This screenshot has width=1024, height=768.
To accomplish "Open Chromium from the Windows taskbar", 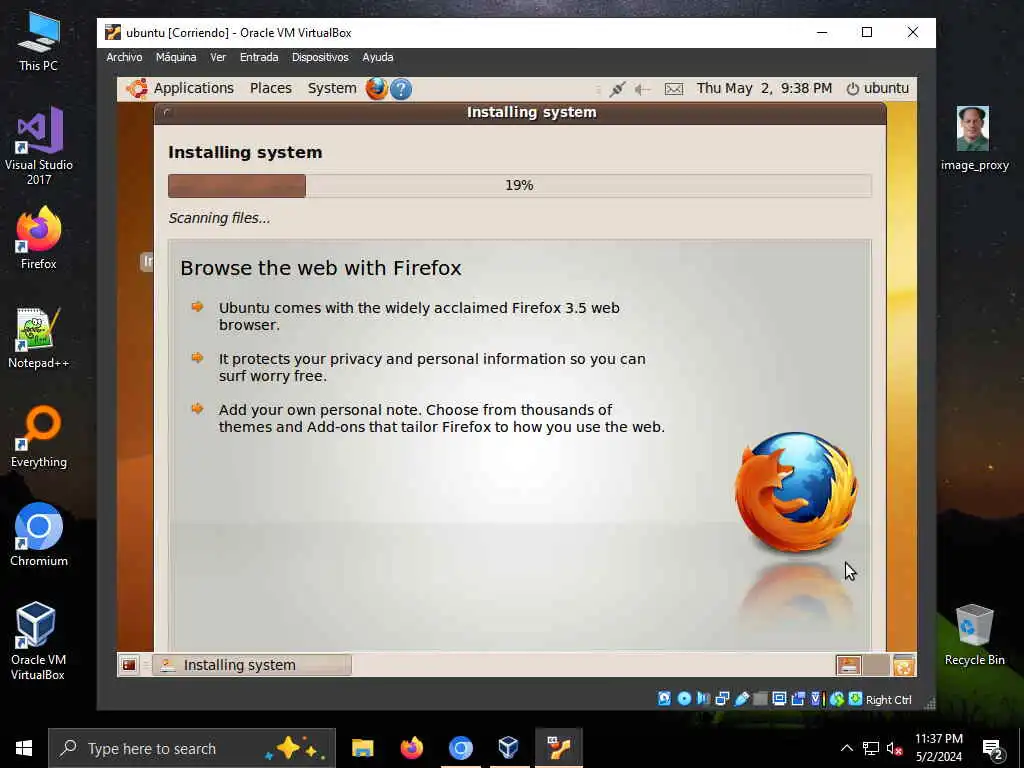I will [460, 748].
